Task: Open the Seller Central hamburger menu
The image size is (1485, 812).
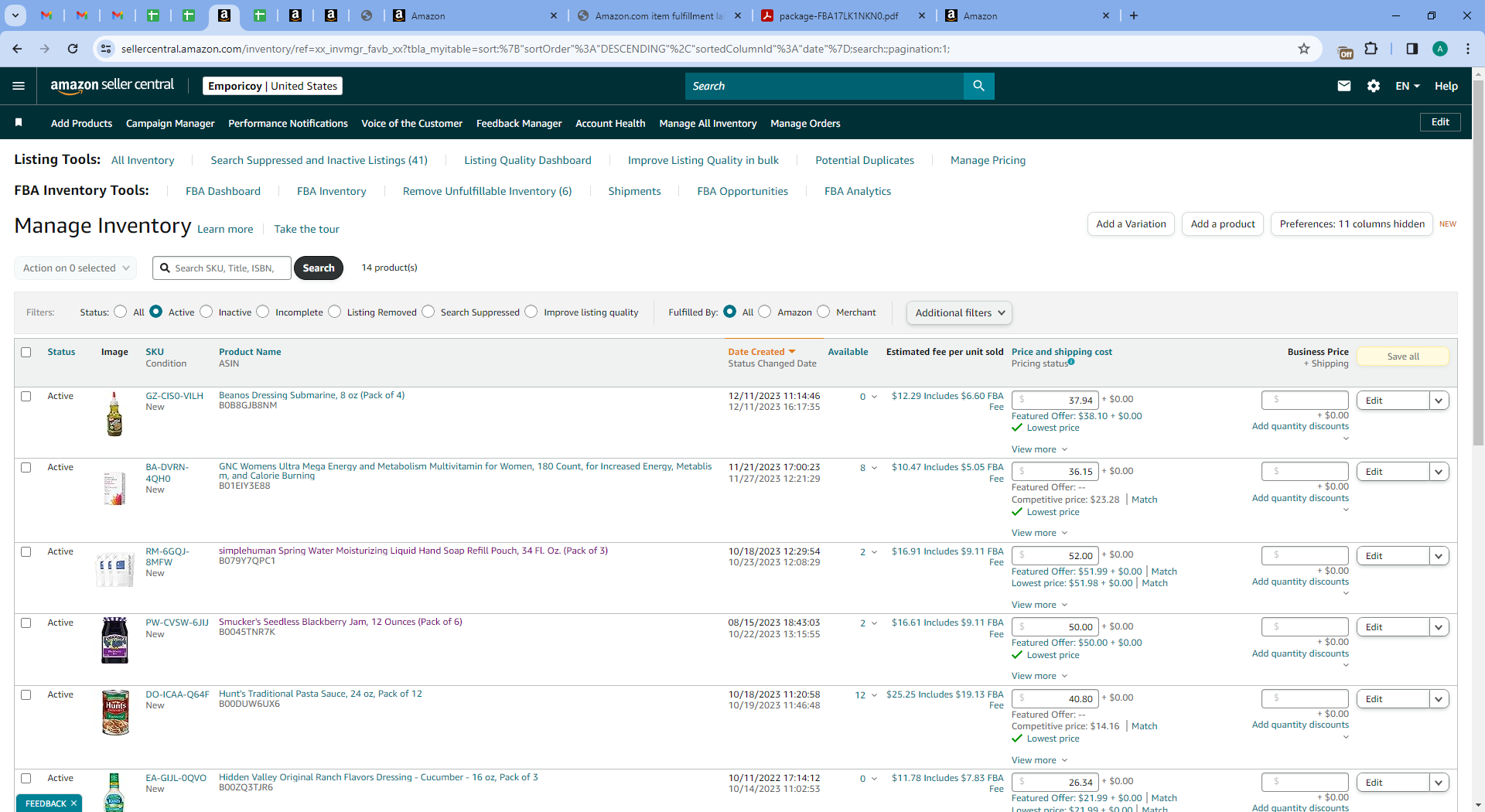Action: (x=19, y=86)
